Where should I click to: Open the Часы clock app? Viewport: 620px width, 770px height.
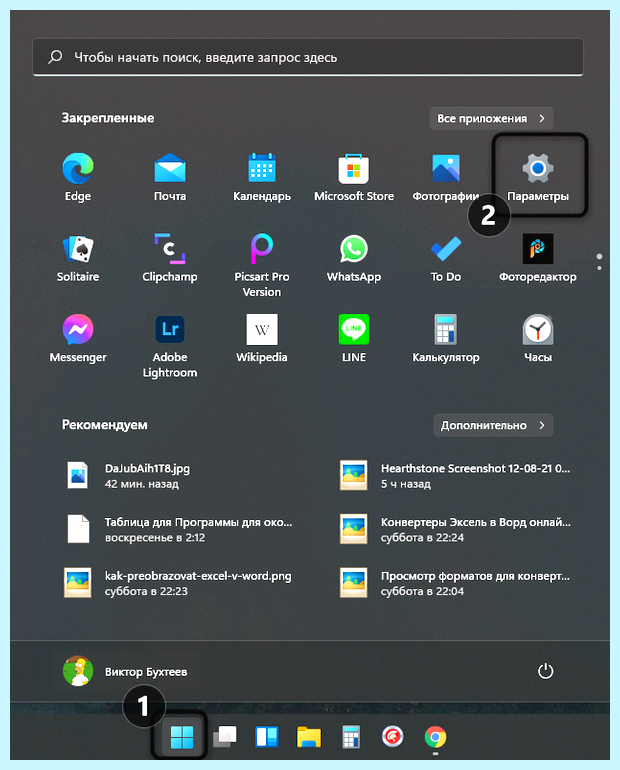[x=538, y=338]
